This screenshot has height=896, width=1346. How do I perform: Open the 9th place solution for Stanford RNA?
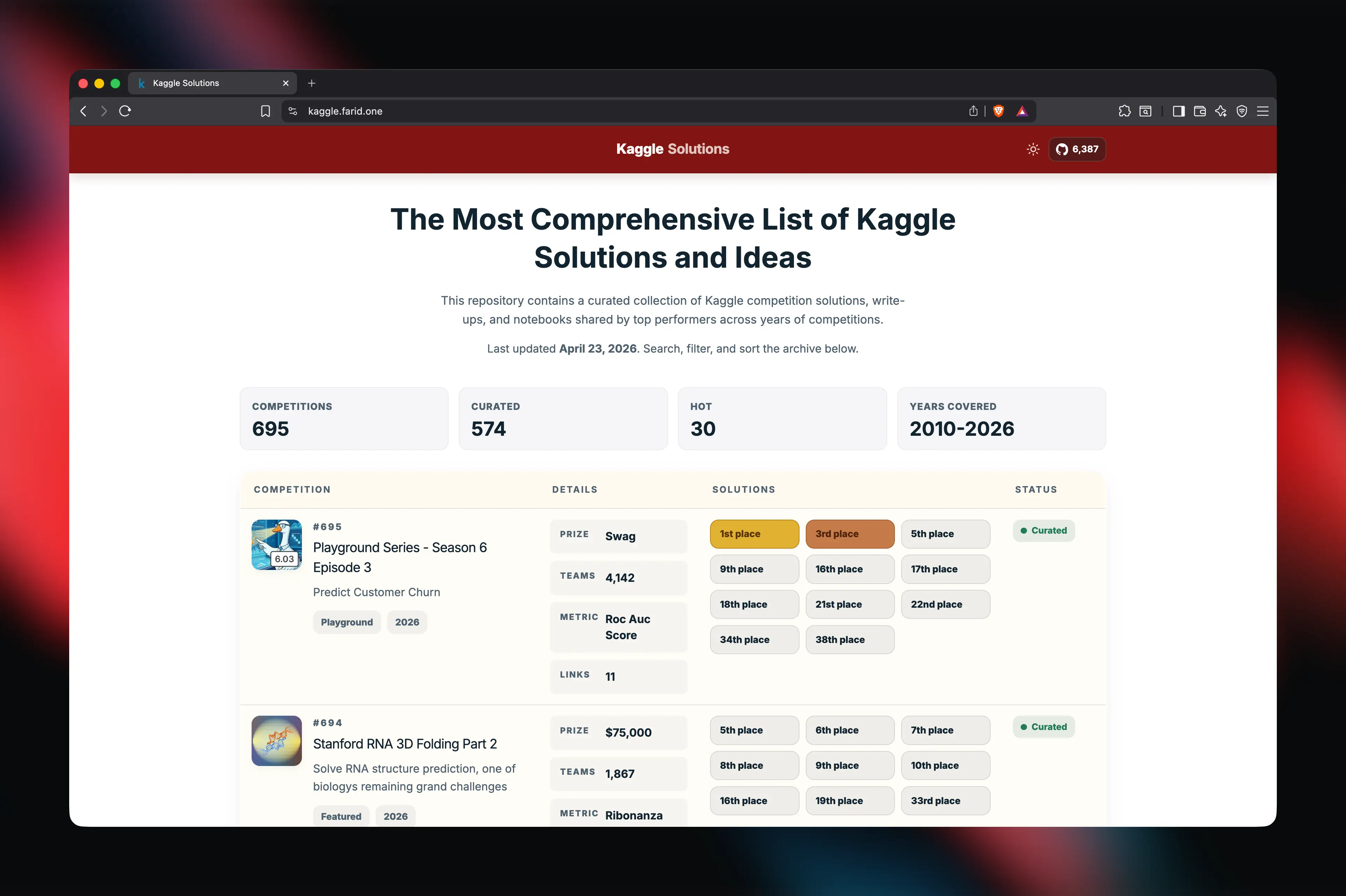(x=850, y=765)
